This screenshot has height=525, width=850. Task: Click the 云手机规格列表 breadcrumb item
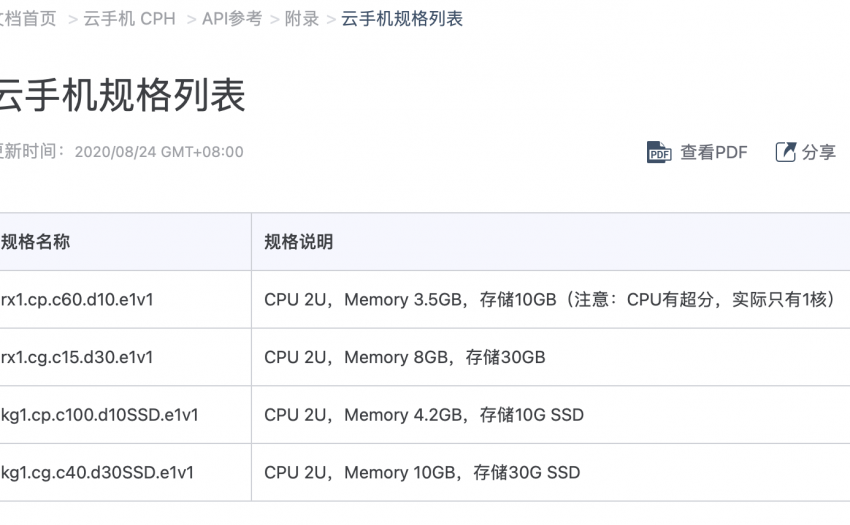coord(402,19)
